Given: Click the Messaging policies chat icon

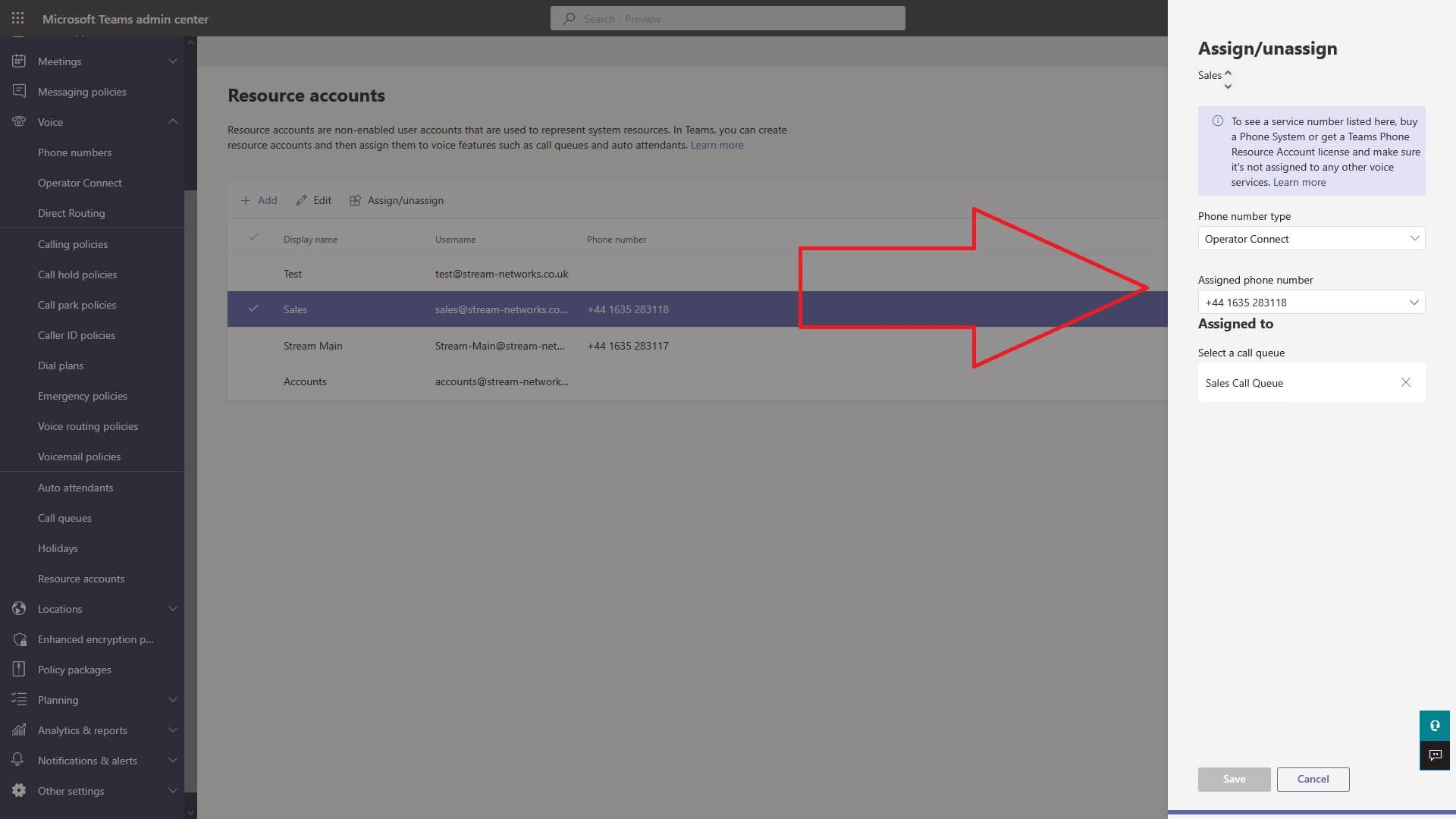Looking at the screenshot, I should pyautogui.click(x=17, y=91).
